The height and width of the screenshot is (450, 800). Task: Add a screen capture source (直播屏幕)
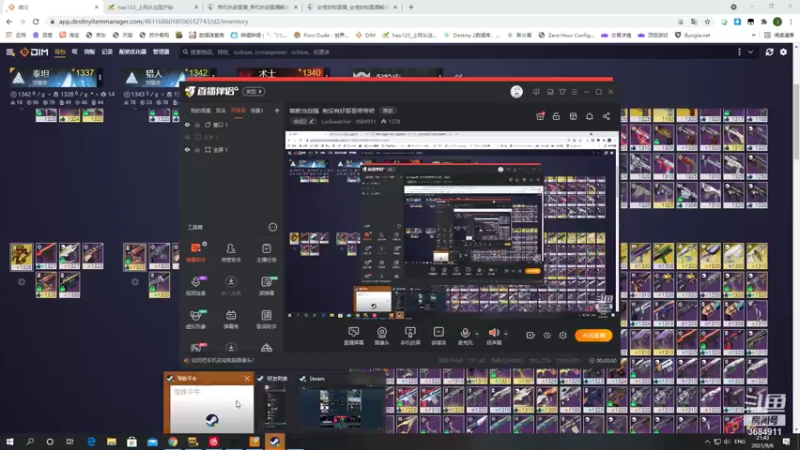pos(354,336)
